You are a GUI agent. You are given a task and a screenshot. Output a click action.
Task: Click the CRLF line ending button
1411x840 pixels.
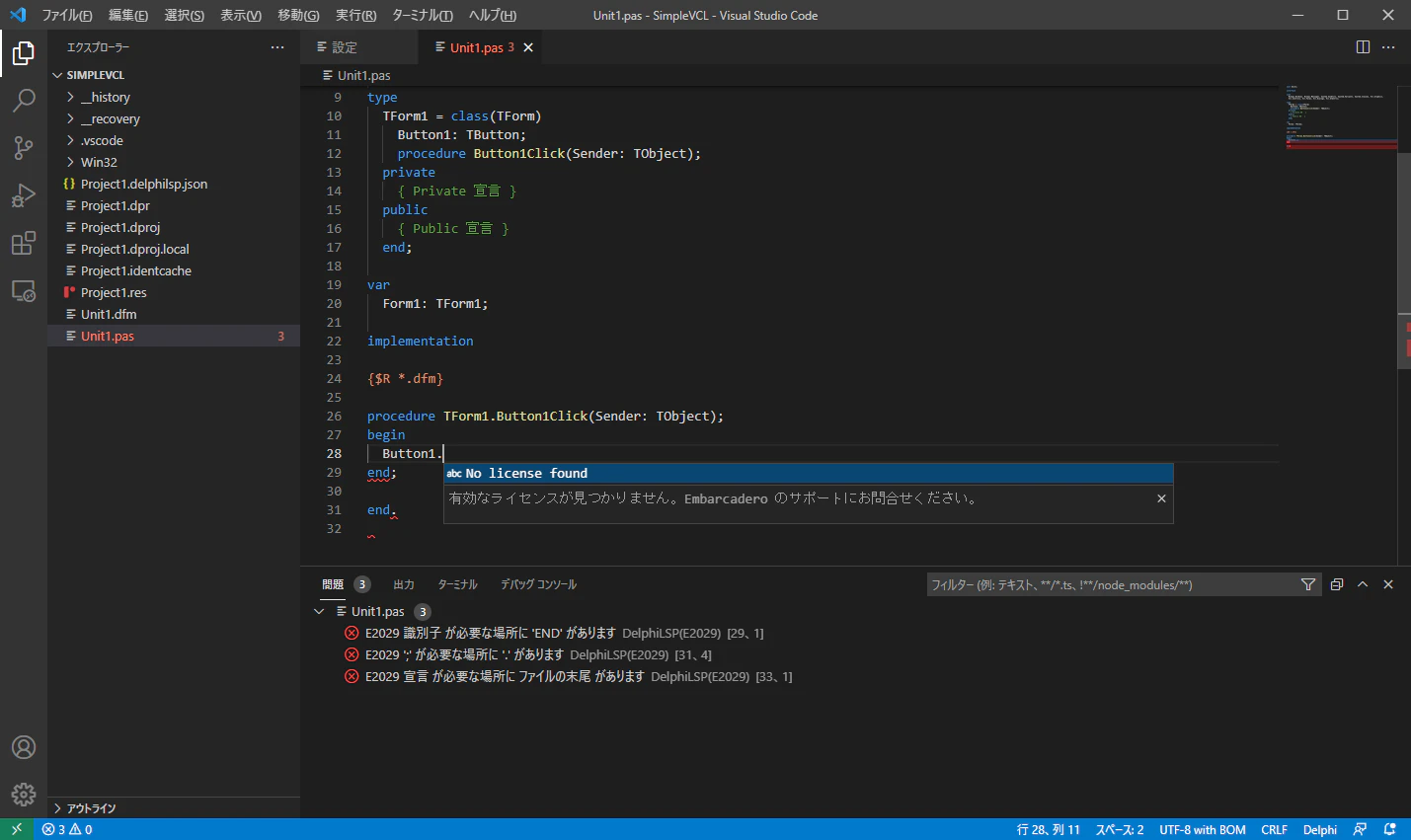click(x=1274, y=829)
